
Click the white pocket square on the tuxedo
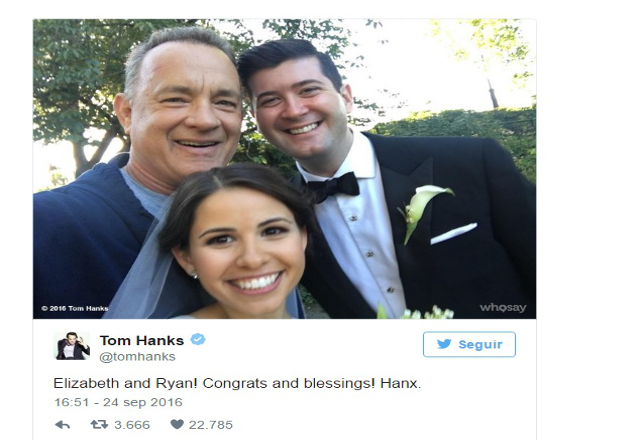pos(454,233)
